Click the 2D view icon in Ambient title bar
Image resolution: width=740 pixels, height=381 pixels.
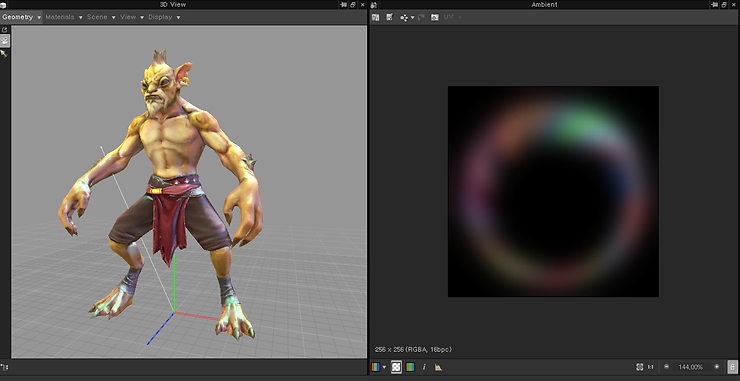click(x=374, y=5)
